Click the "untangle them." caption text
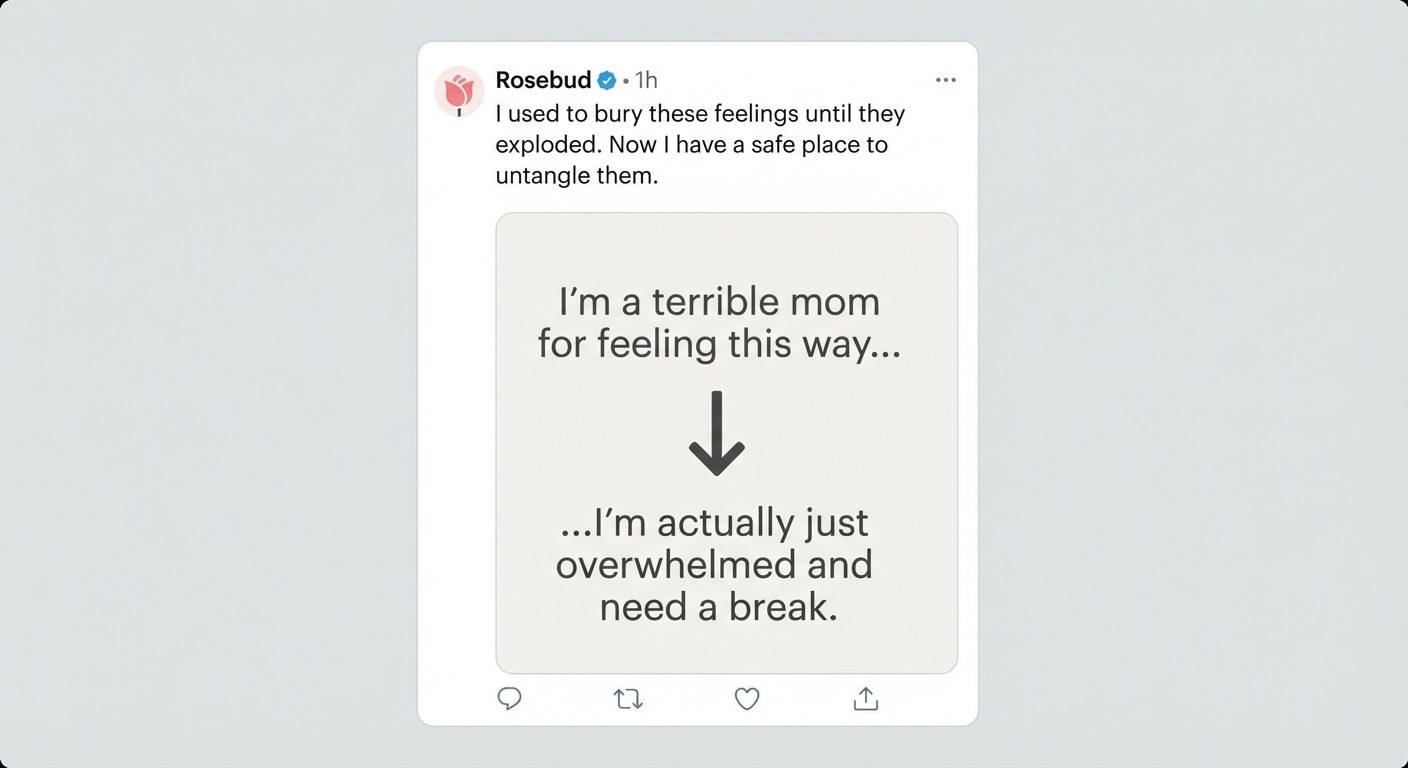1408x768 pixels. pos(577,175)
